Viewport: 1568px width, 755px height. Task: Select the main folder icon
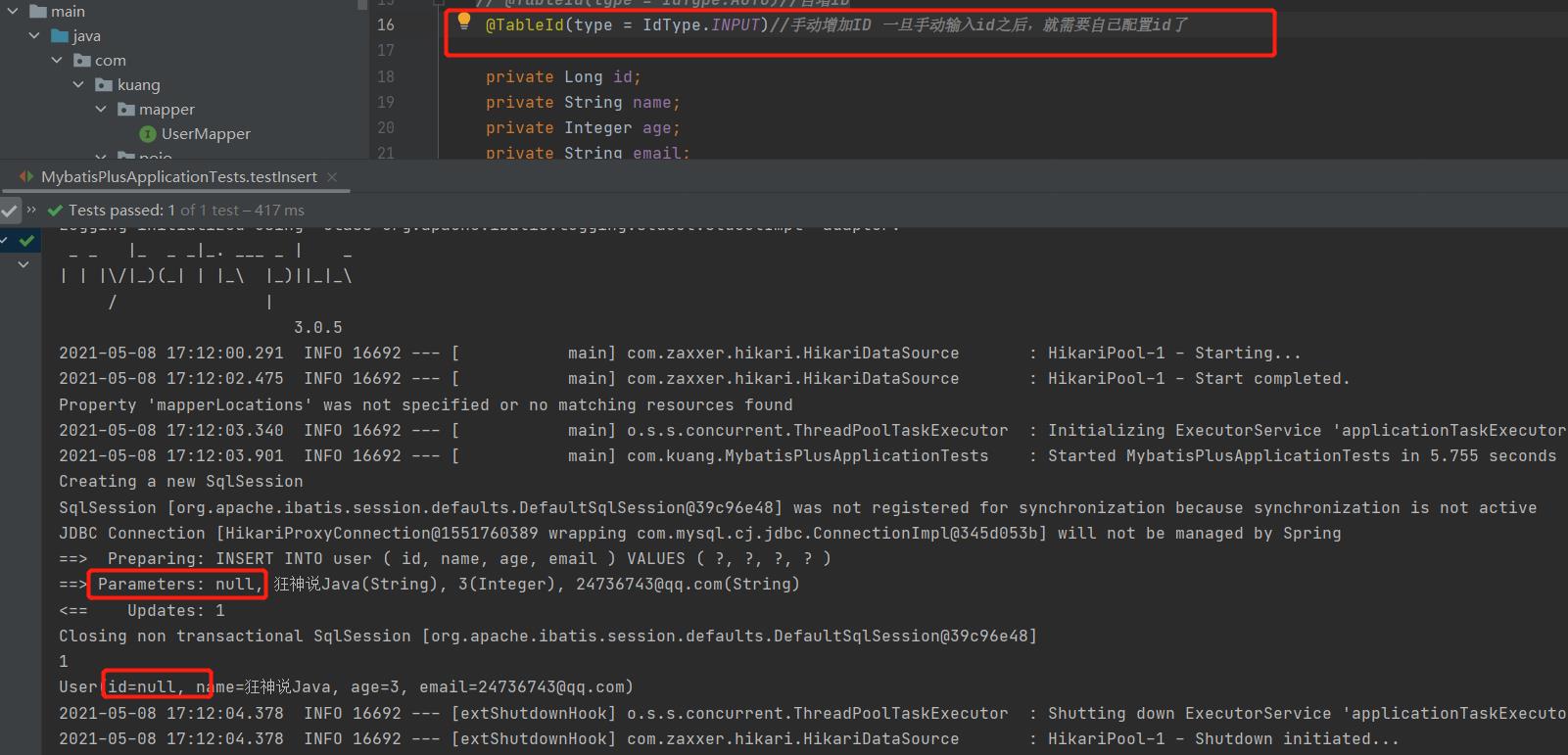[38, 11]
